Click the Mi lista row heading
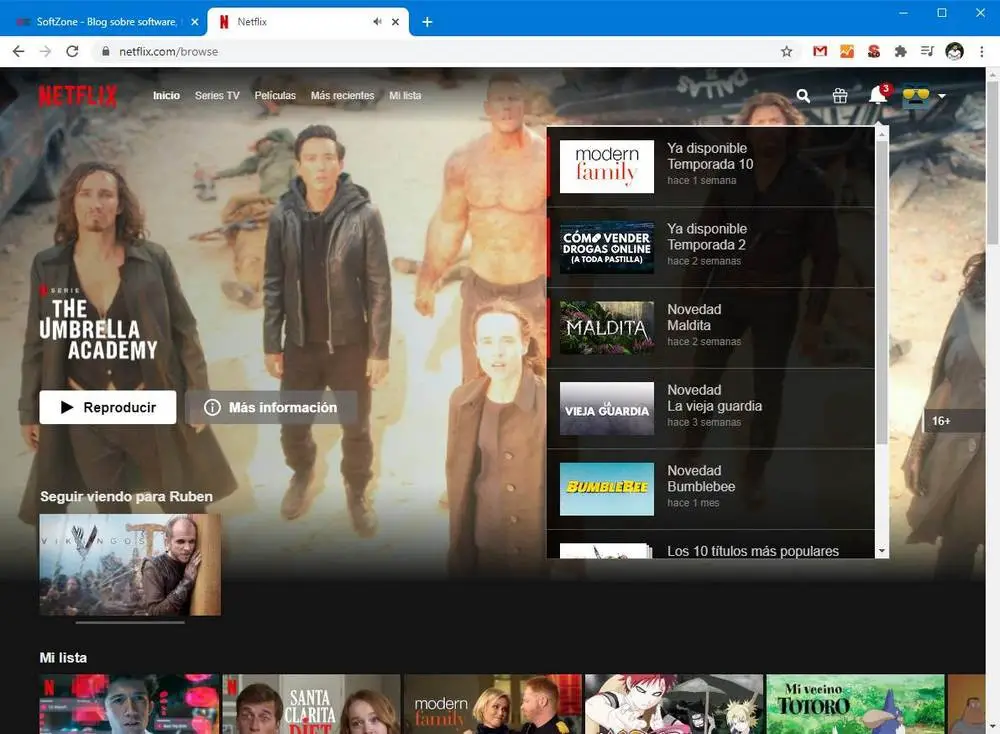This screenshot has width=1000, height=734. click(63, 657)
